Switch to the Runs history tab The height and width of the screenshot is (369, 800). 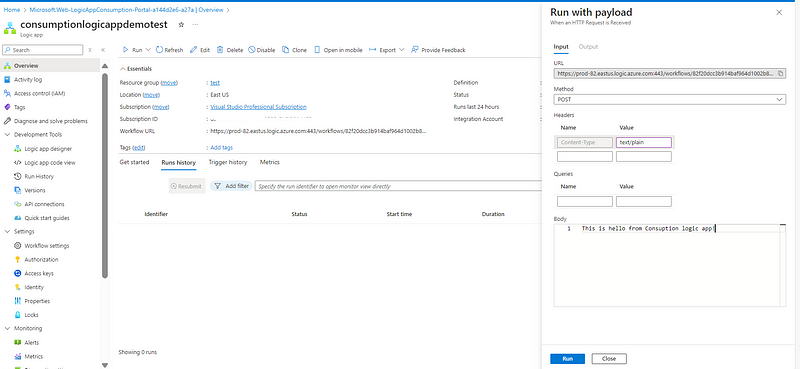(179, 162)
